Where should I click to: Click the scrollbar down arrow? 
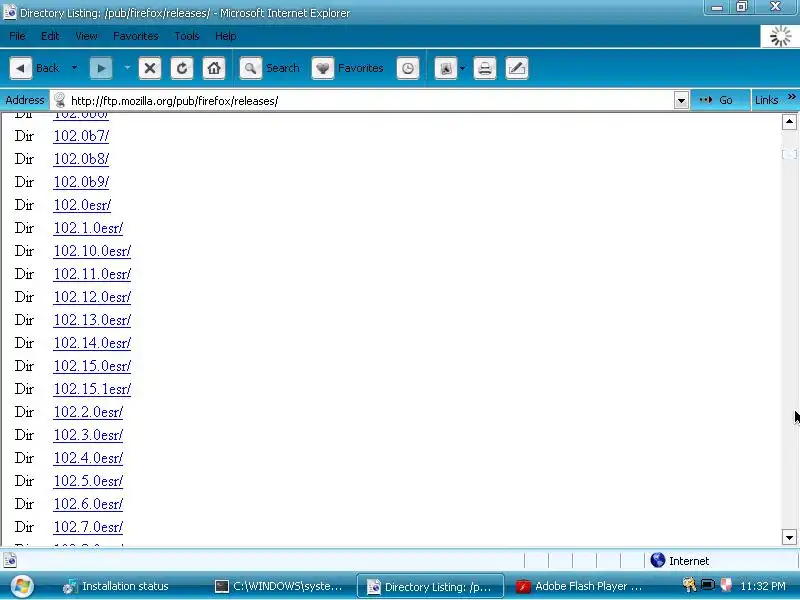pos(789,537)
